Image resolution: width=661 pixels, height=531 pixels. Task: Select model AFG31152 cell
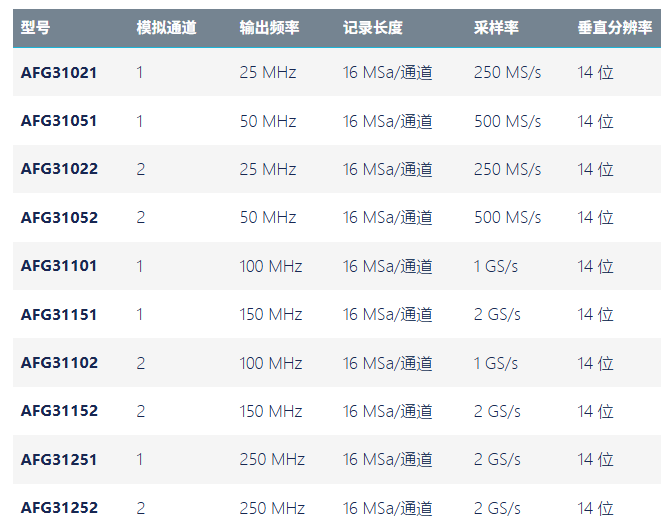pyautogui.click(x=59, y=411)
